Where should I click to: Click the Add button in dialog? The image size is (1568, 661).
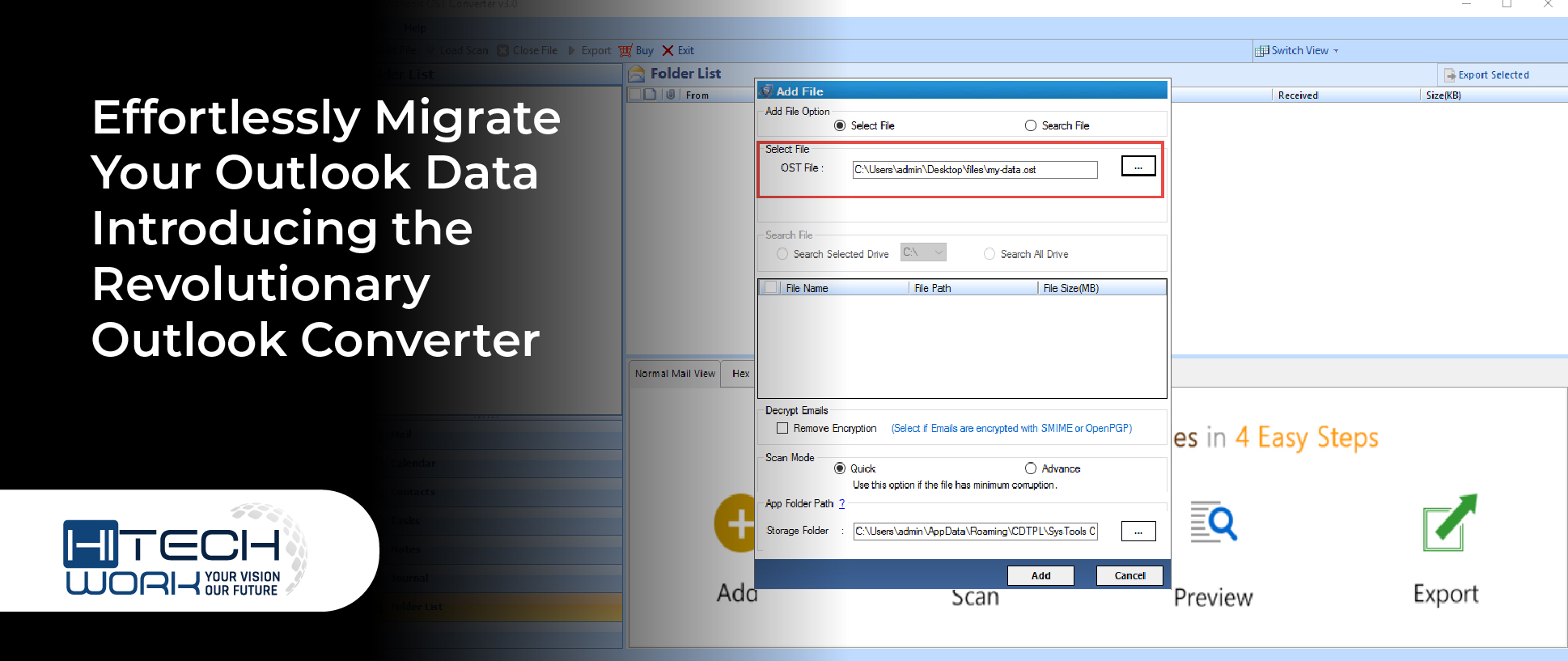pos(1040,575)
